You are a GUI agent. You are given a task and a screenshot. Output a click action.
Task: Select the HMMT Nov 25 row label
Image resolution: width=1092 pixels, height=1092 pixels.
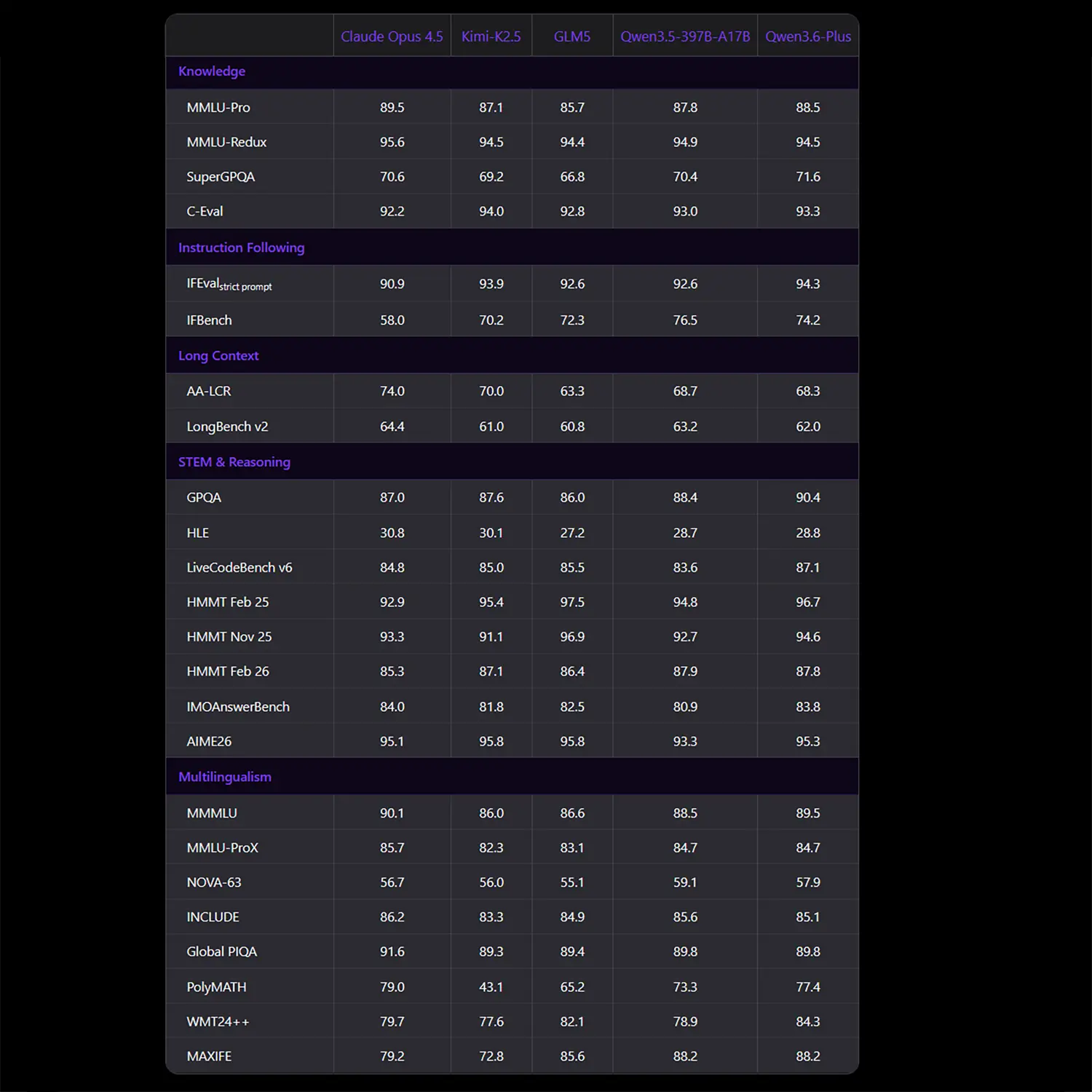[229, 637]
